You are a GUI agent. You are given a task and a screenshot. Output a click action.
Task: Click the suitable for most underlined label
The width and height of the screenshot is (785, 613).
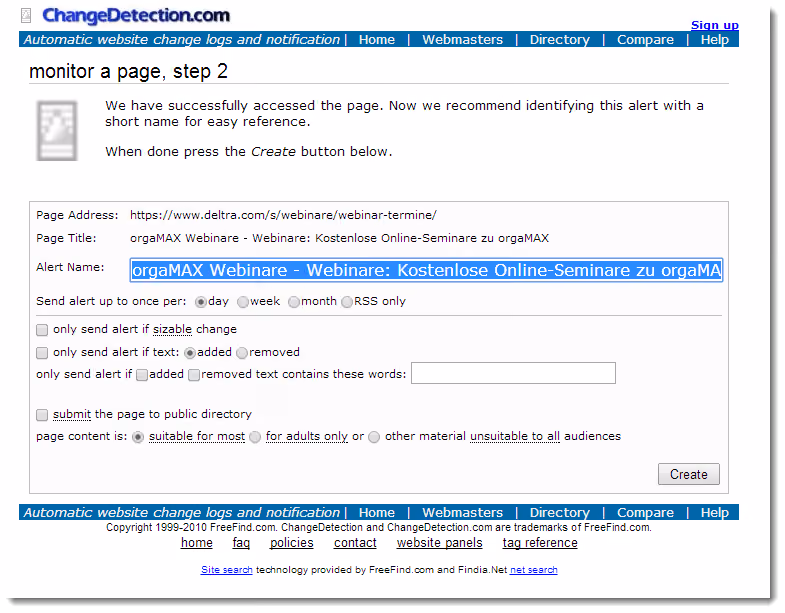[x=197, y=436]
